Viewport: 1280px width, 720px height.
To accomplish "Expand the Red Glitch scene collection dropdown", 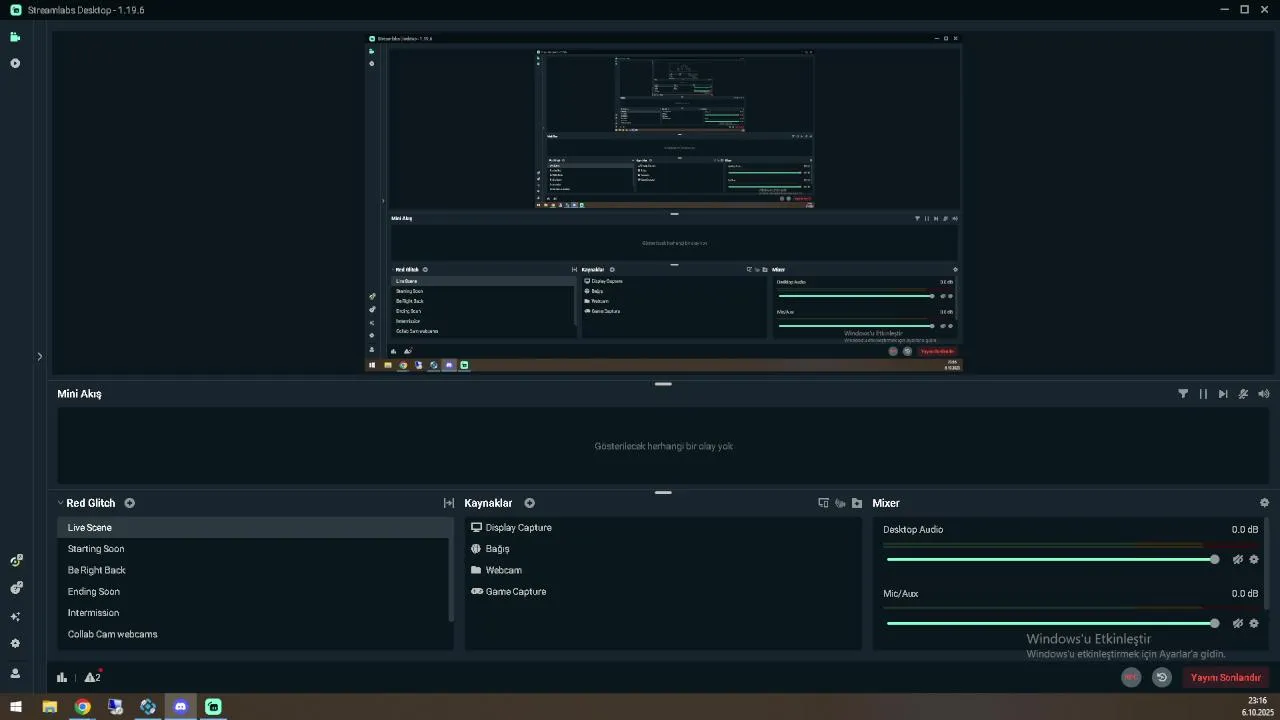I will coord(60,503).
